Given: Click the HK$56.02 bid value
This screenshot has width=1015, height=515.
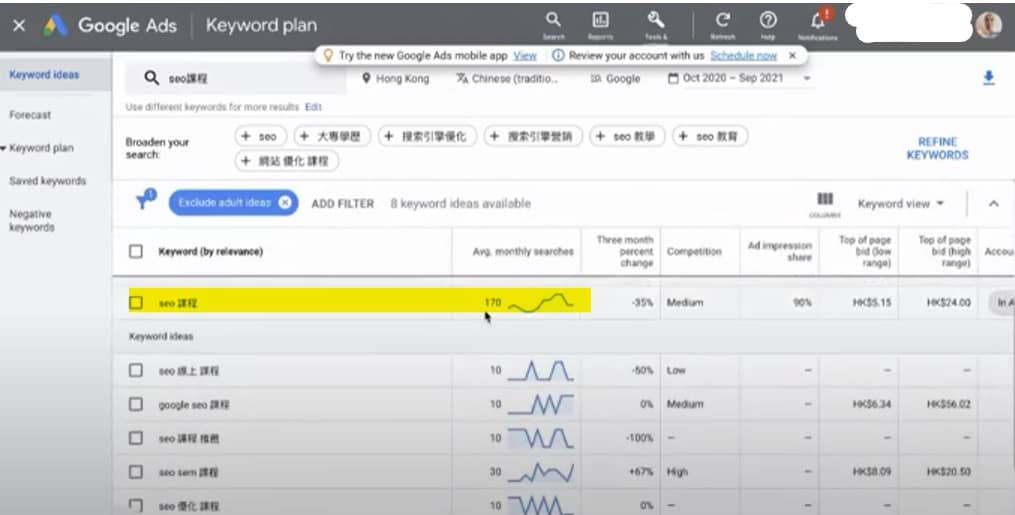Looking at the screenshot, I should click(x=948, y=404).
